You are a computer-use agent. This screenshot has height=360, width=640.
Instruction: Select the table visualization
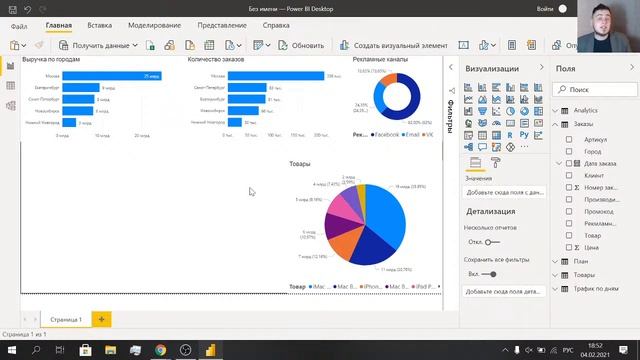(482, 135)
